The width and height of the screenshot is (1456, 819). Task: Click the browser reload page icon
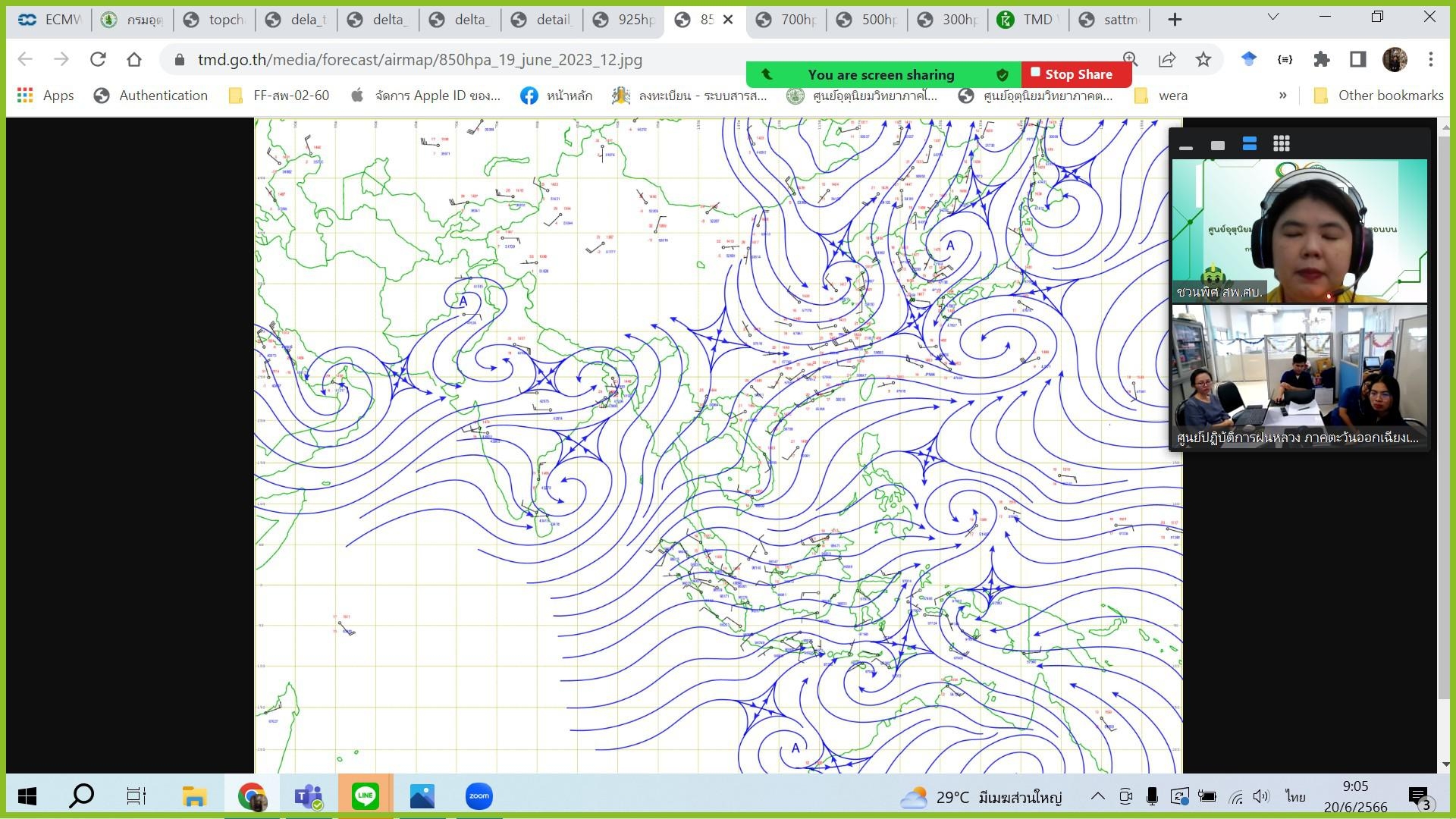(x=98, y=59)
